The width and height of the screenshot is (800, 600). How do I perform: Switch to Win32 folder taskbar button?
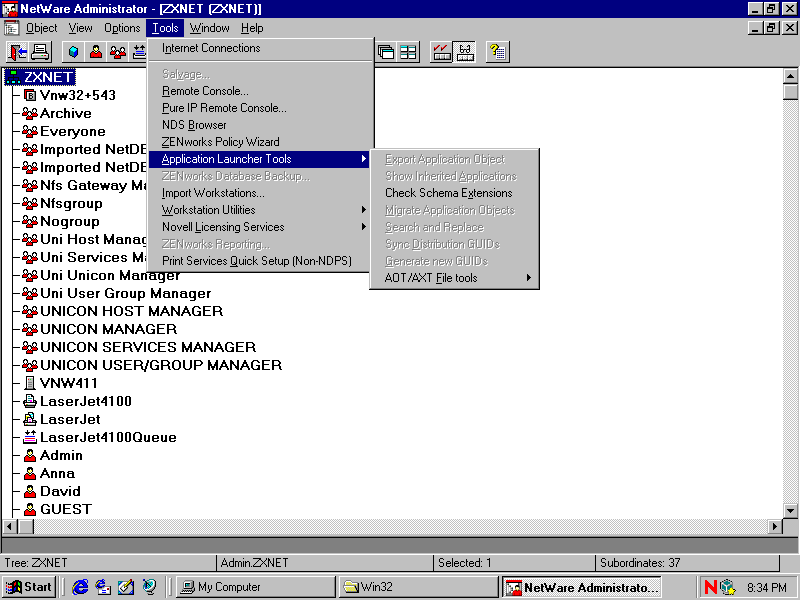418,587
